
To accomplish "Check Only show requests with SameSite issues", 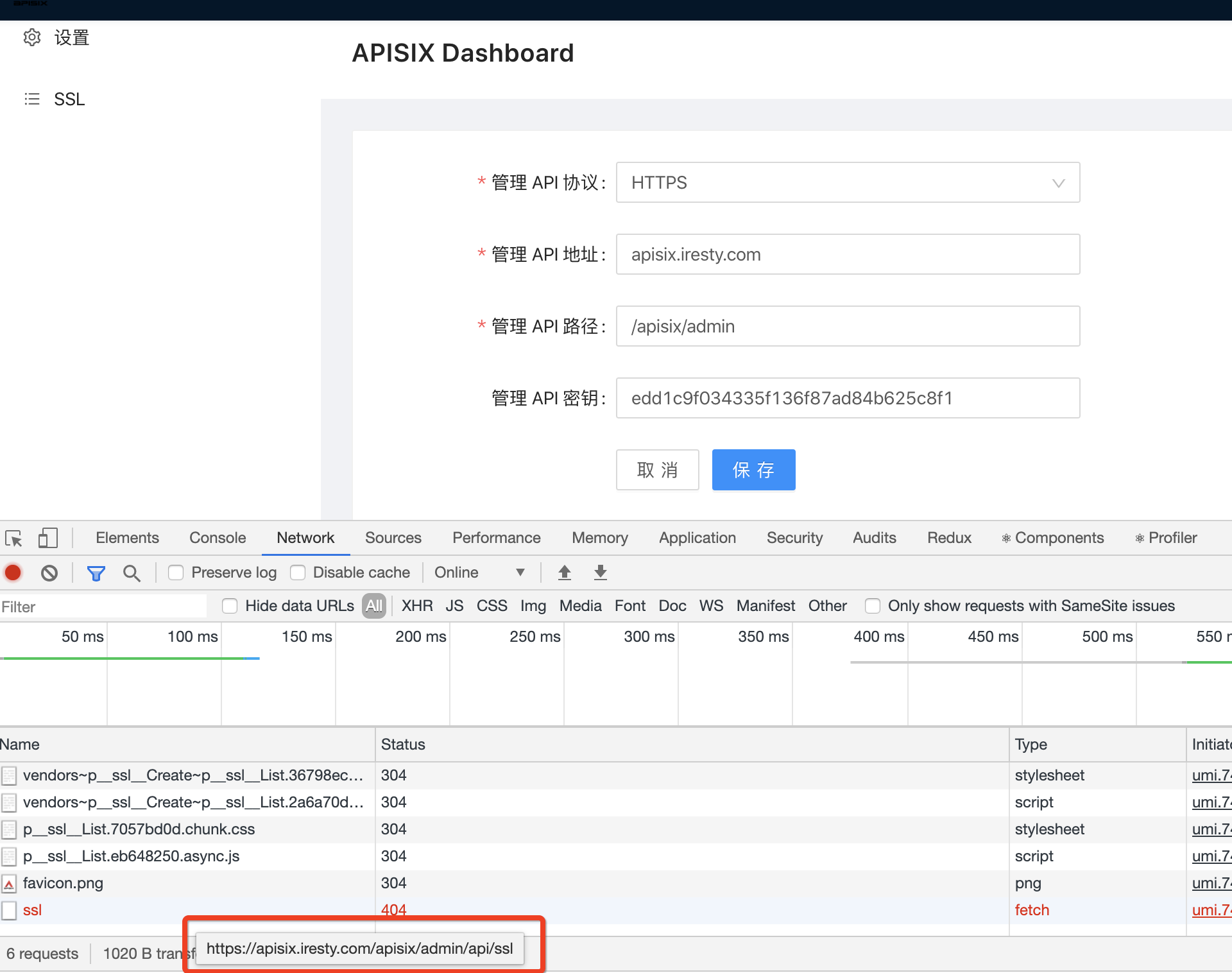I will pyautogui.click(x=873, y=606).
